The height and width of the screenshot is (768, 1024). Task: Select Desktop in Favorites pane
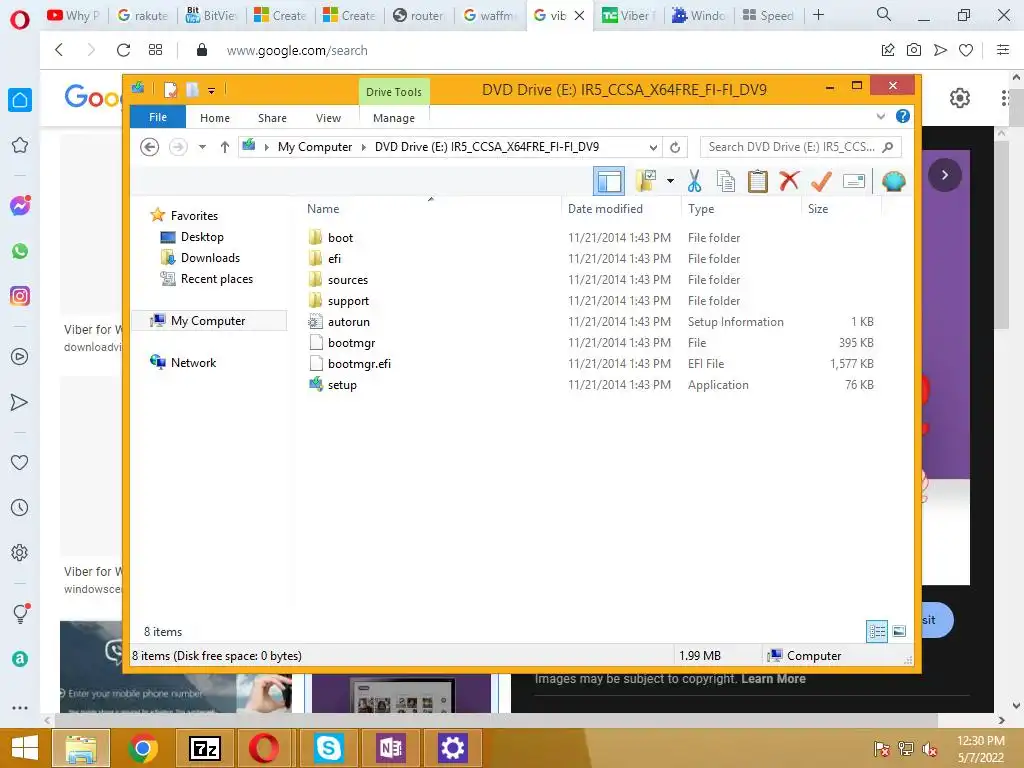pyautogui.click(x=202, y=237)
